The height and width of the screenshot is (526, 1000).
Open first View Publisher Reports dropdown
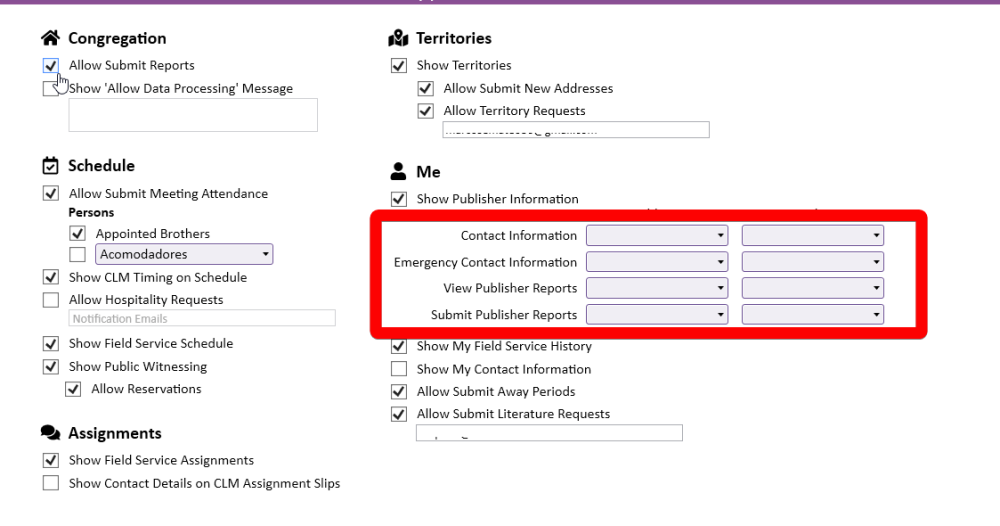656,288
